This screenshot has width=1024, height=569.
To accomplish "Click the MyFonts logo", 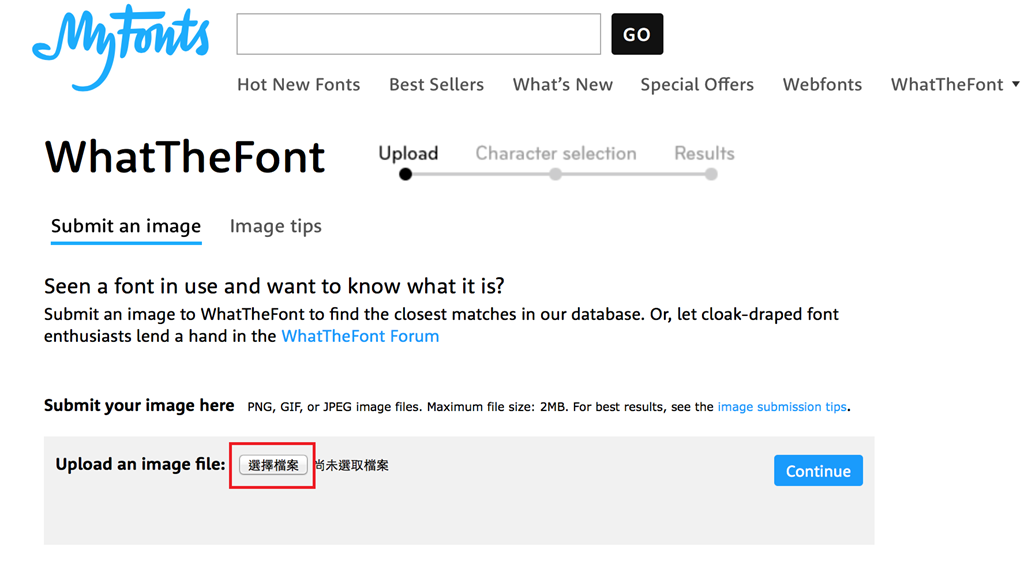I will tap(121, 47).
